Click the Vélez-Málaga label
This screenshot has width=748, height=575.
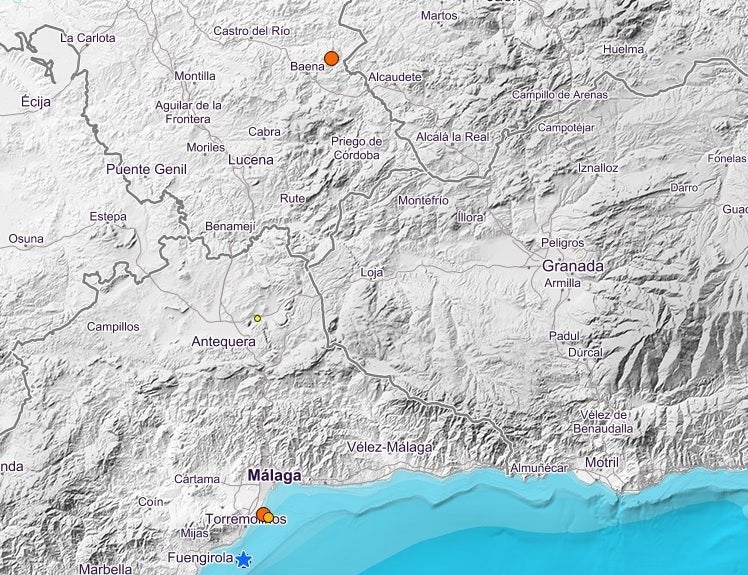(390, 447)
